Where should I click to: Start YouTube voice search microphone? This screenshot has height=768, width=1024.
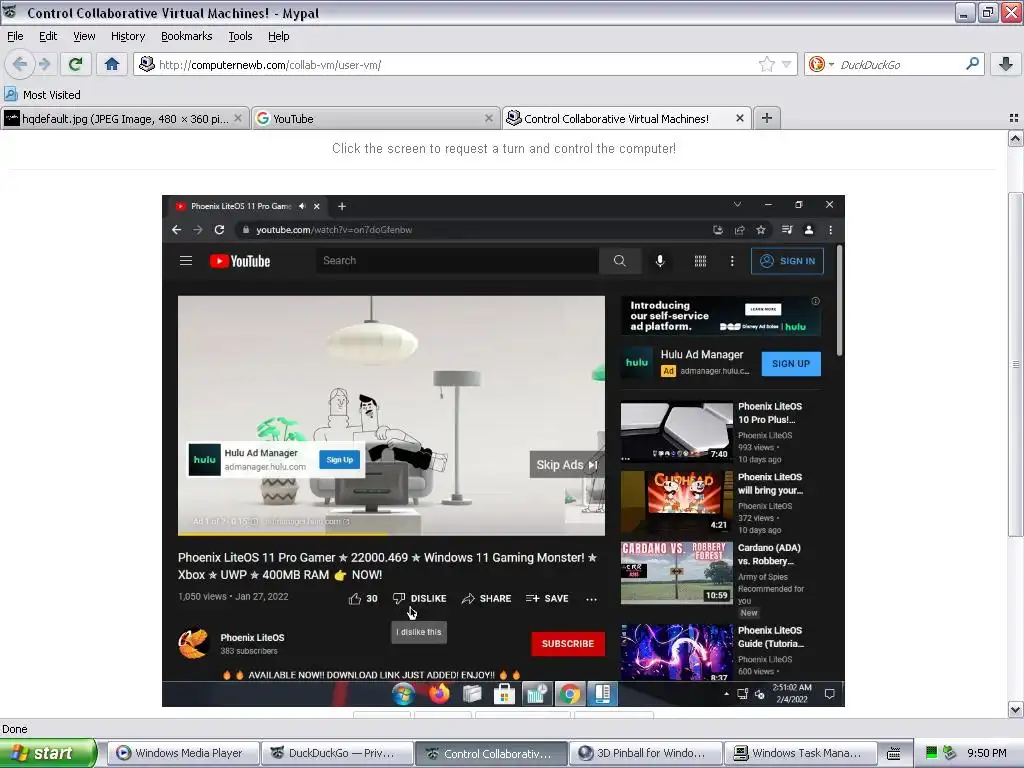click(660, 261)
